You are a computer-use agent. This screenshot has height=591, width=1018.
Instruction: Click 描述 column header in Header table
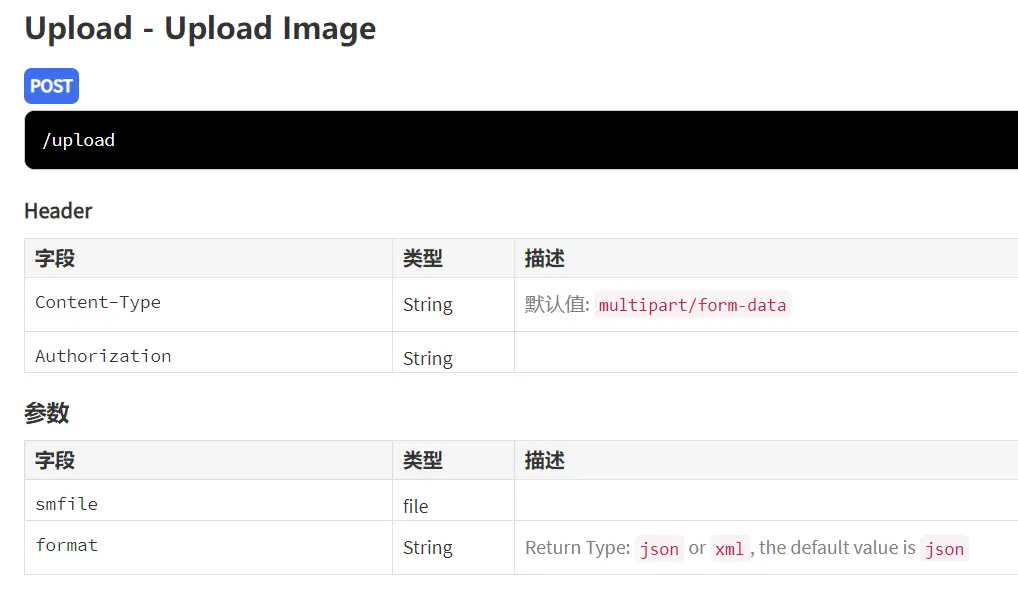pos(545,259)
